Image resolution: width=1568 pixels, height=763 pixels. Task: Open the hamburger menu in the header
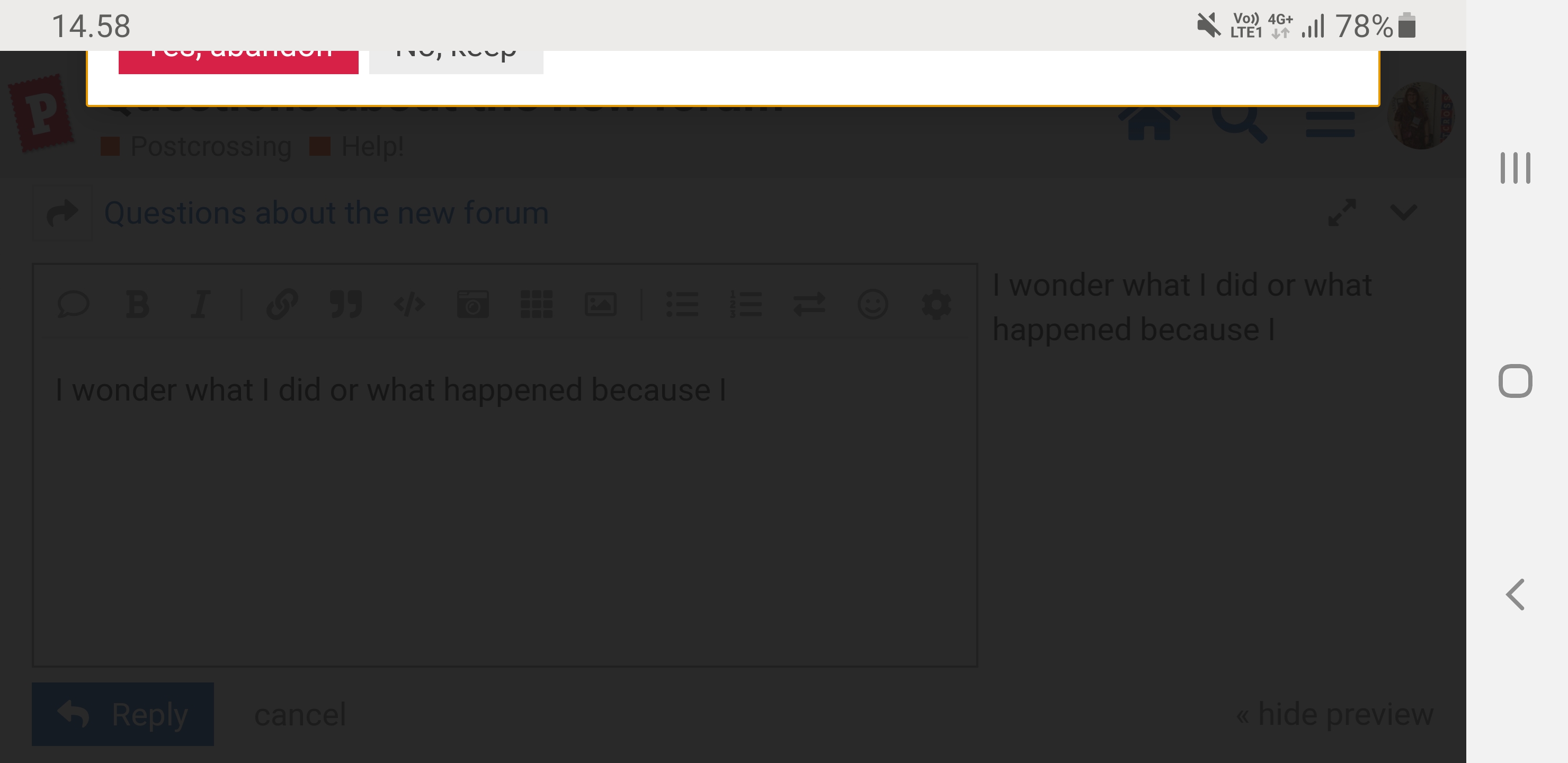click(1330, 123)
